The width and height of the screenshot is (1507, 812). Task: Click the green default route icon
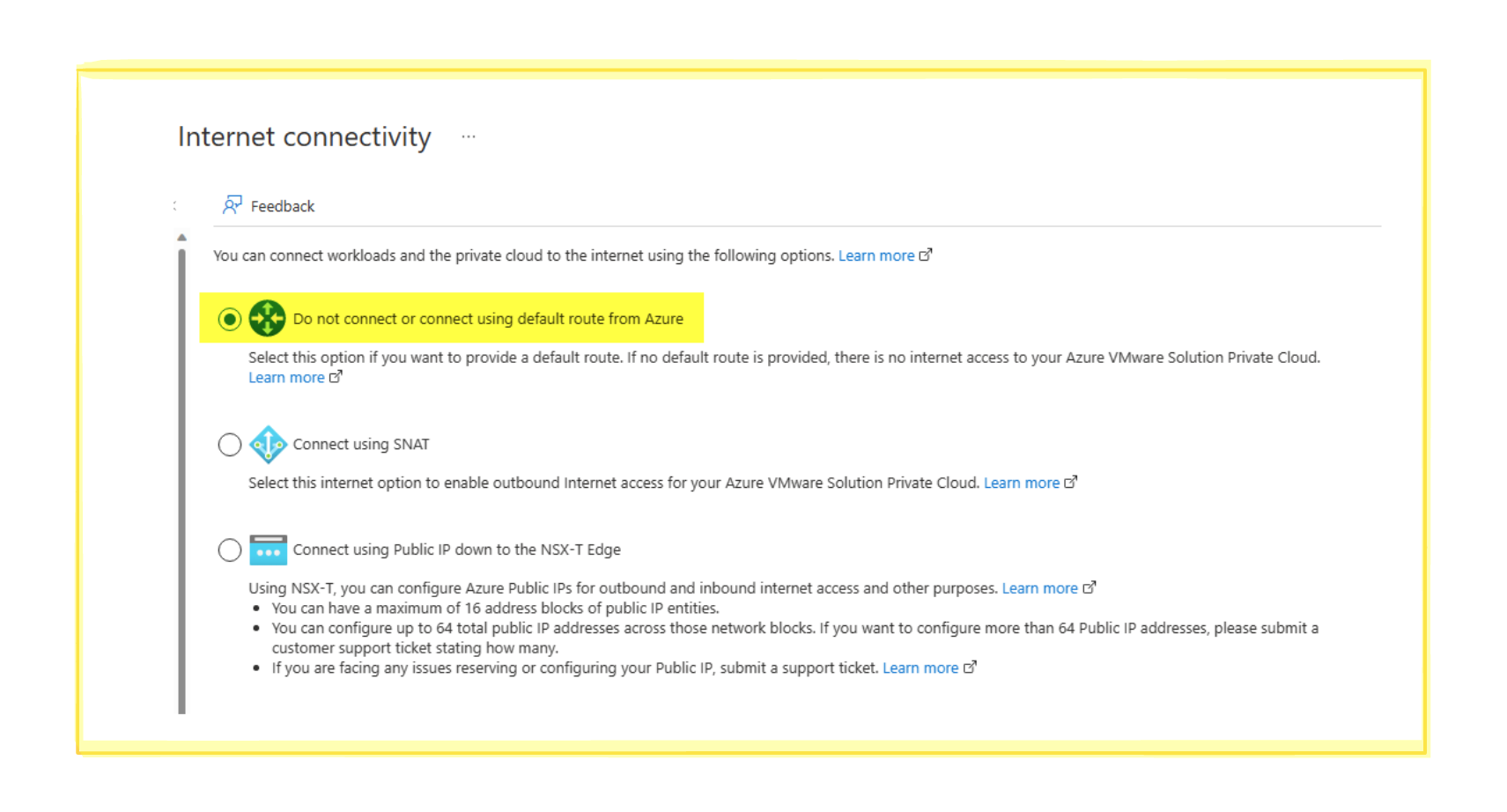pos(267,319)
